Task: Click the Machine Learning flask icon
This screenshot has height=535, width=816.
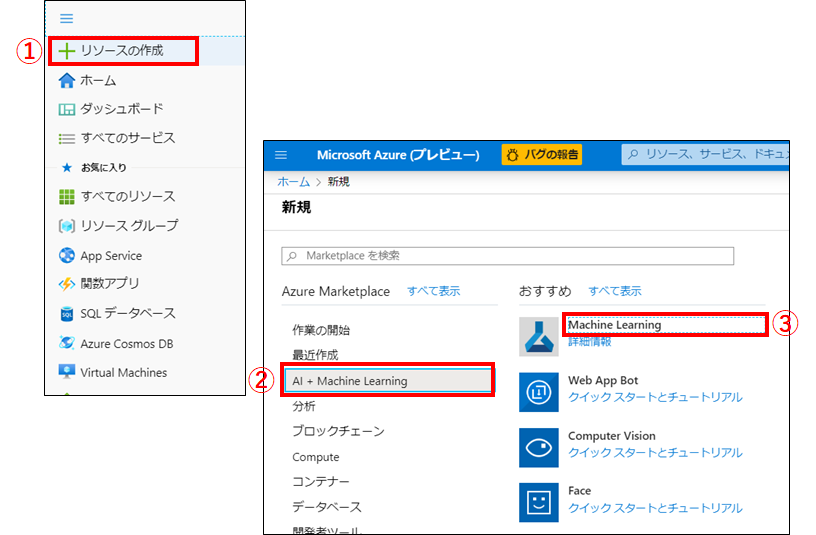Action: click(539, 337)
